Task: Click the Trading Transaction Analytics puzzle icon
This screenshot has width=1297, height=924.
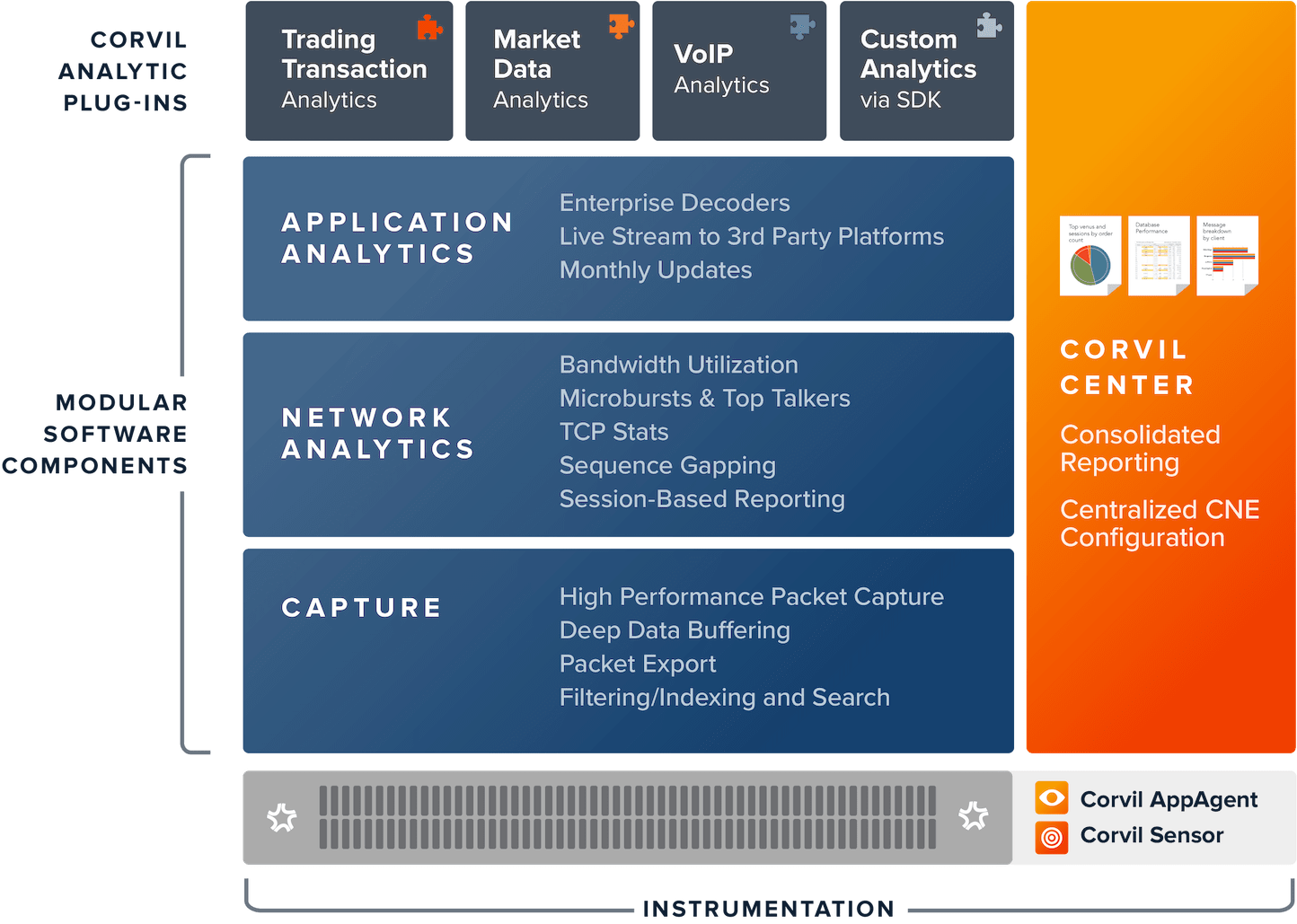Action: [429, 28]
